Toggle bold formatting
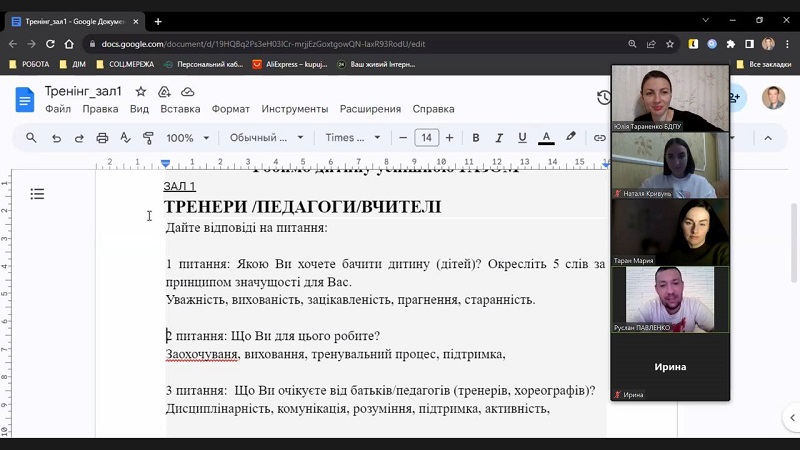 pyautogui.click(x=476, y=138)
